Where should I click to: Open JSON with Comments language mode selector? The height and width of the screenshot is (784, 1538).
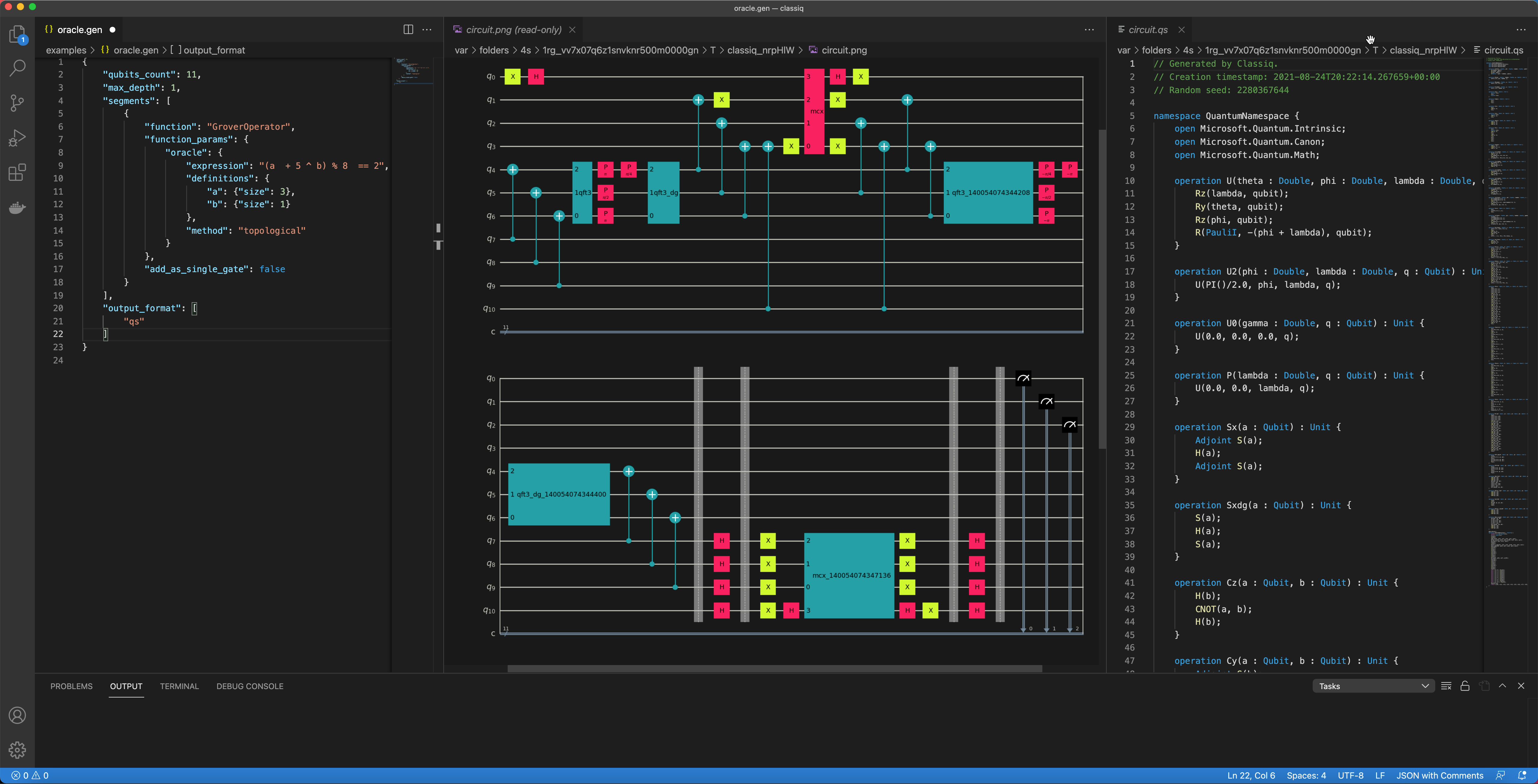pos(1439,776)
